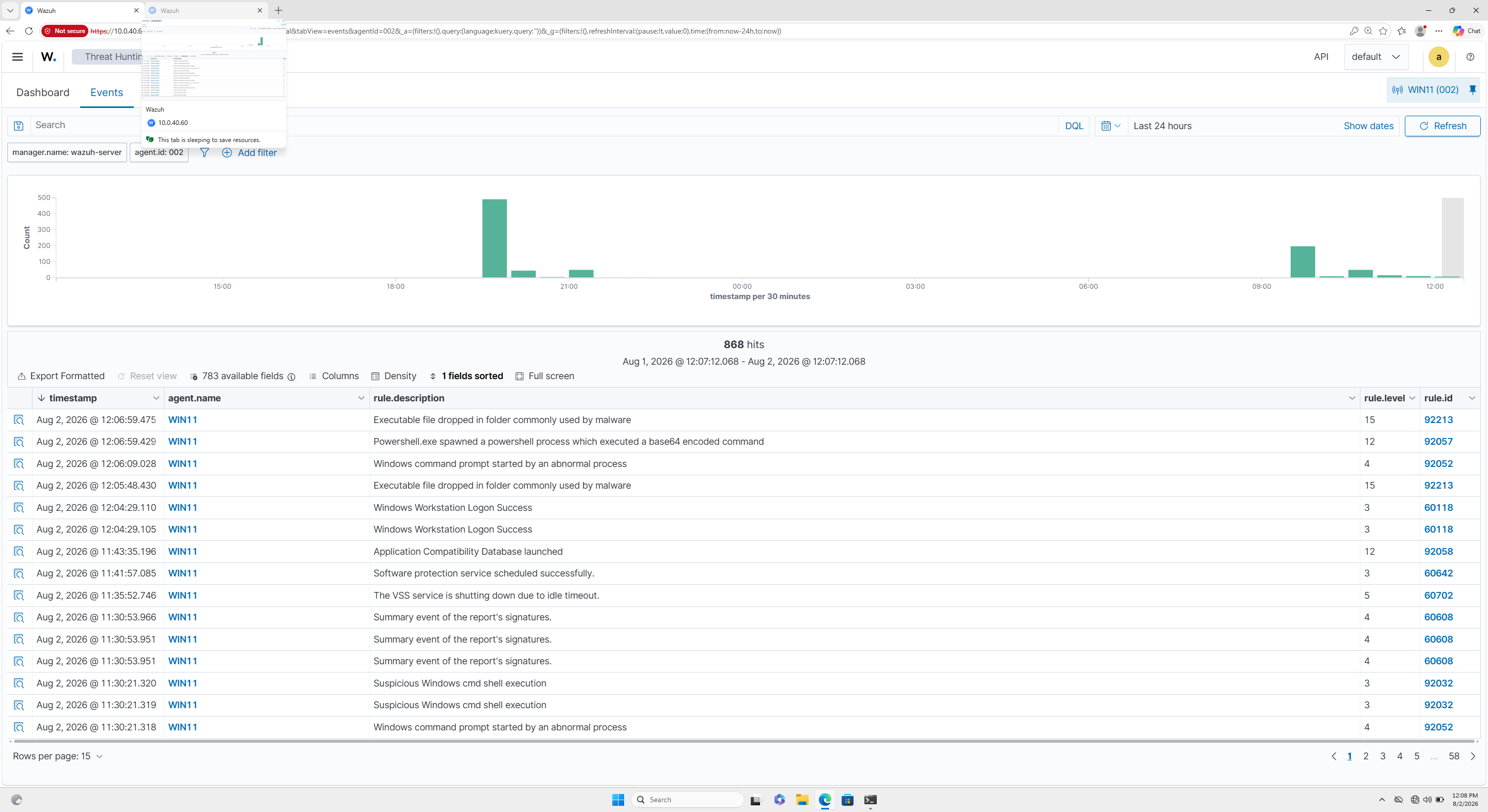
Task: Open Microsoft Store from the taskbar
Action: point(847,800)
